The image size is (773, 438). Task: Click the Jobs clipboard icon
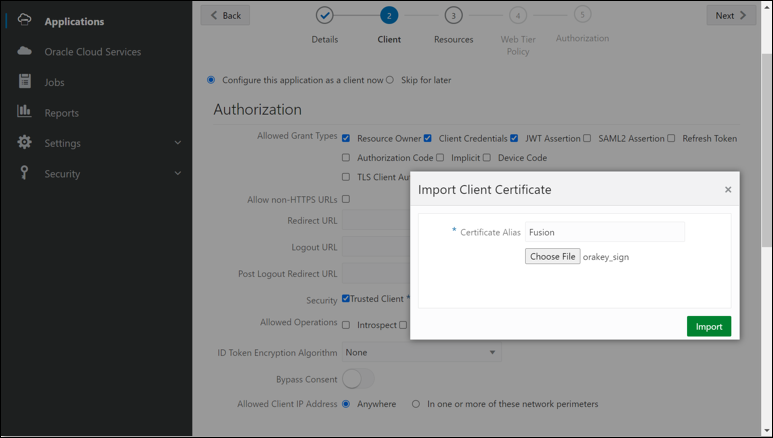(25, 81)
